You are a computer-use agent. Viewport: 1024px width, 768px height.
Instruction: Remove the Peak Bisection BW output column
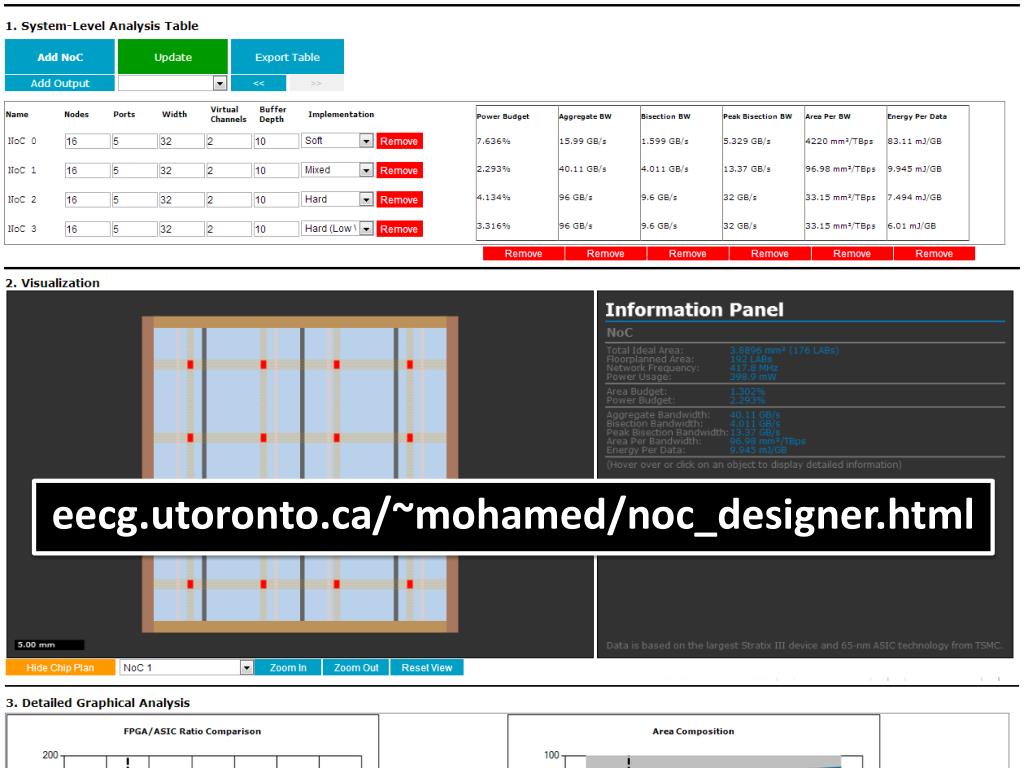tap(770, 253)
